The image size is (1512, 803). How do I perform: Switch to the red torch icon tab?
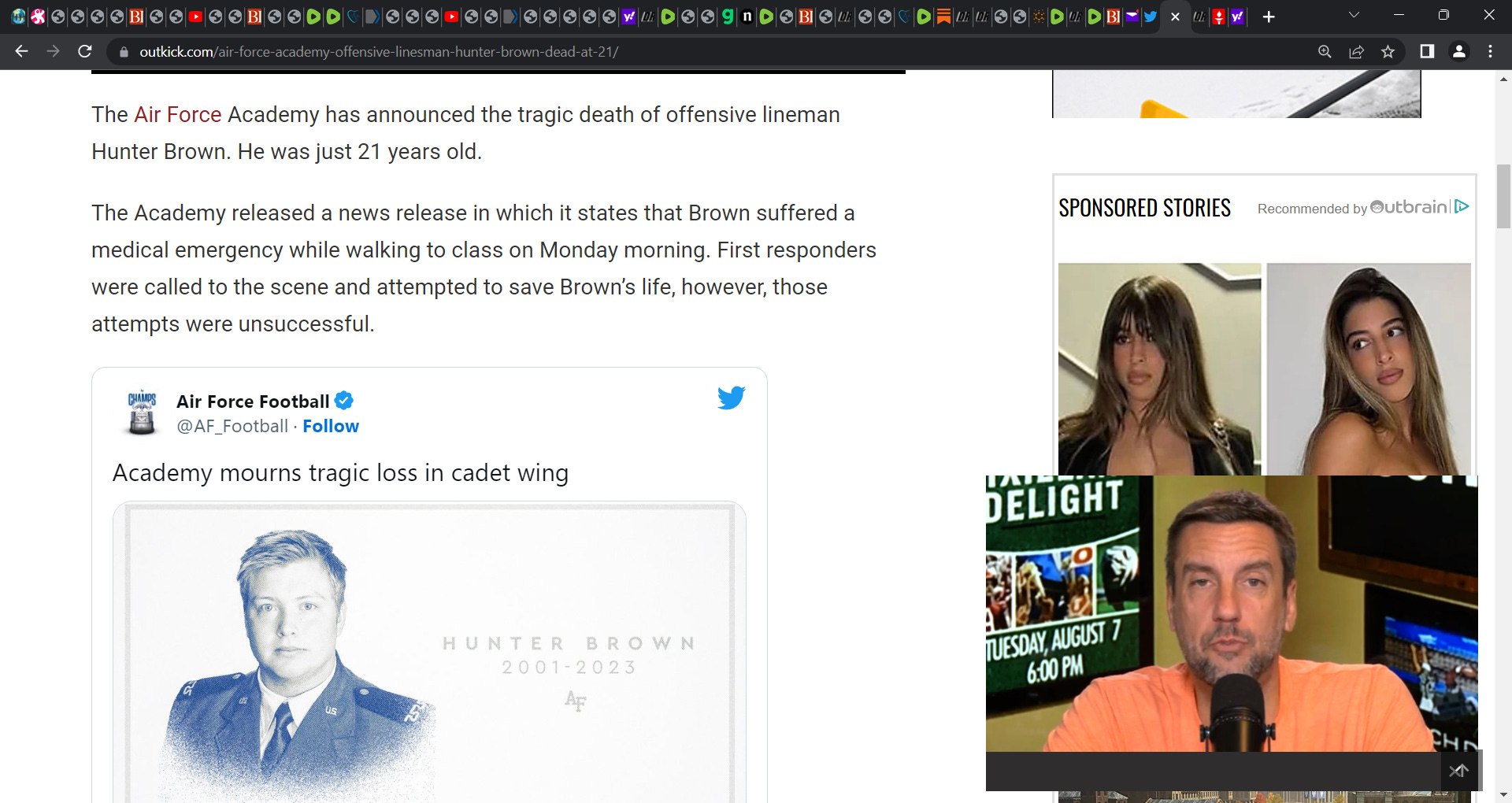pyautogui.click(x=1218, y=17)
